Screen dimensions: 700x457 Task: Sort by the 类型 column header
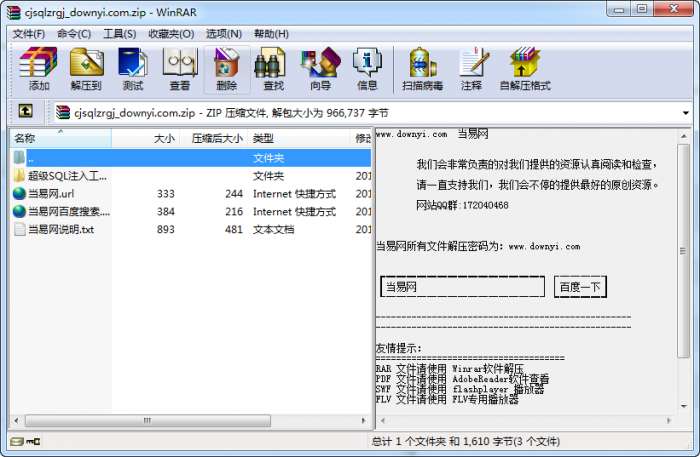click(x=299, y=138)
